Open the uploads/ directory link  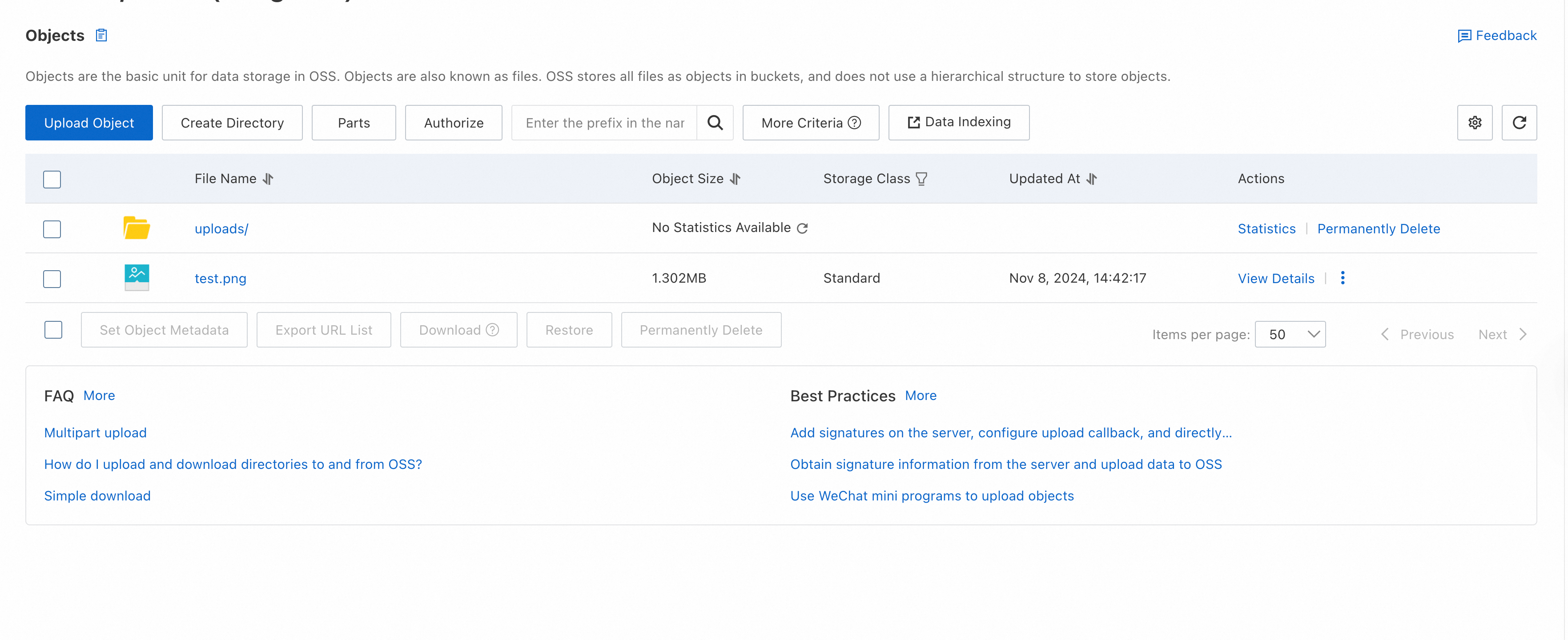click(221, 229)
